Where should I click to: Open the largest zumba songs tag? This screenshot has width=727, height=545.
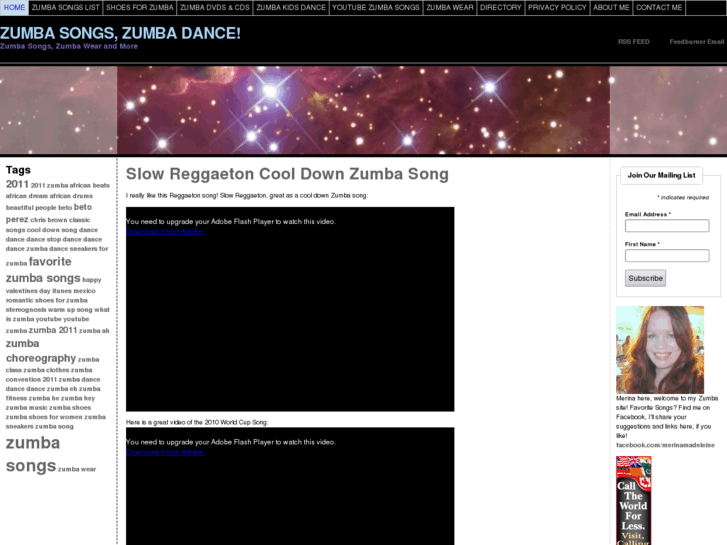click(32, 454)
